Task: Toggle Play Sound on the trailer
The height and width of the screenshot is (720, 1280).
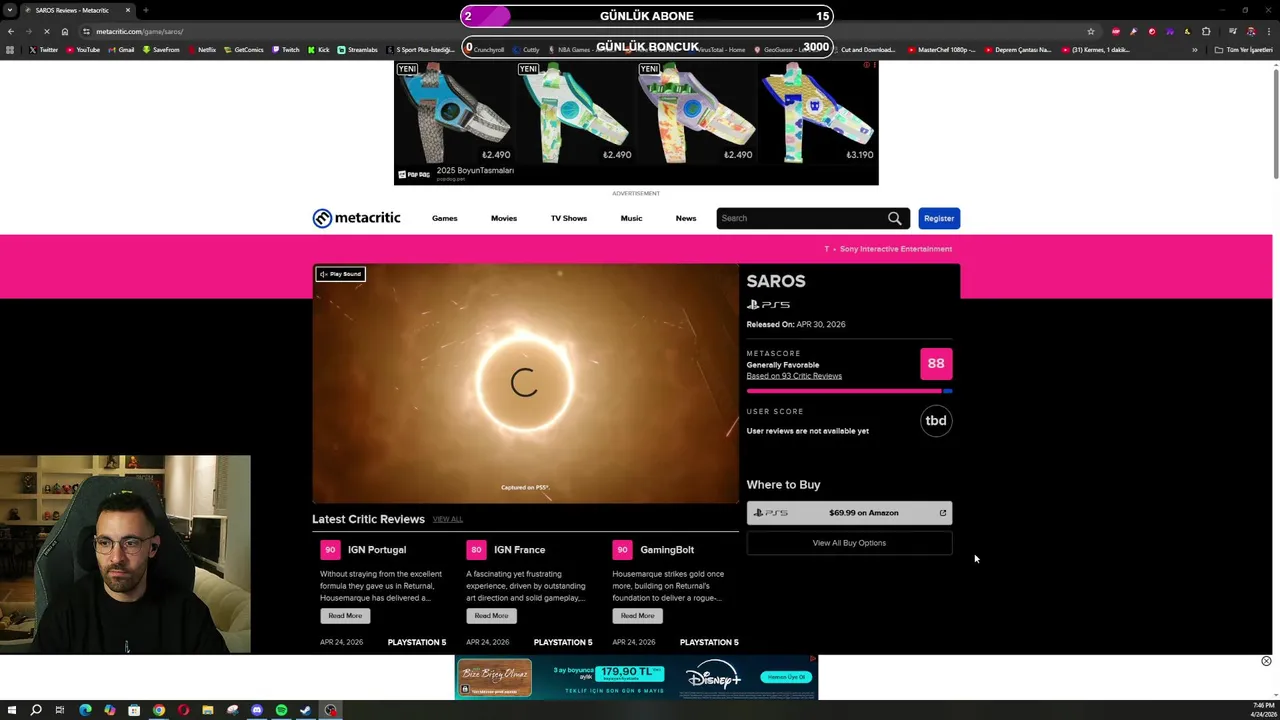Action: [x=340, y=274]
